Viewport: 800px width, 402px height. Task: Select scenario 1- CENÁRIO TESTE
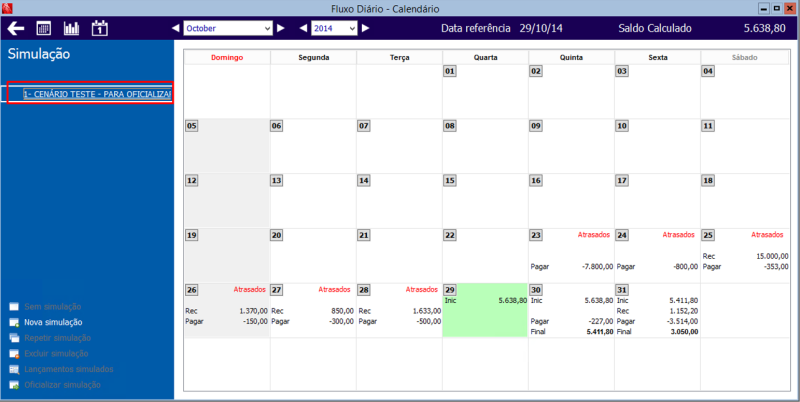pos(97,94)
